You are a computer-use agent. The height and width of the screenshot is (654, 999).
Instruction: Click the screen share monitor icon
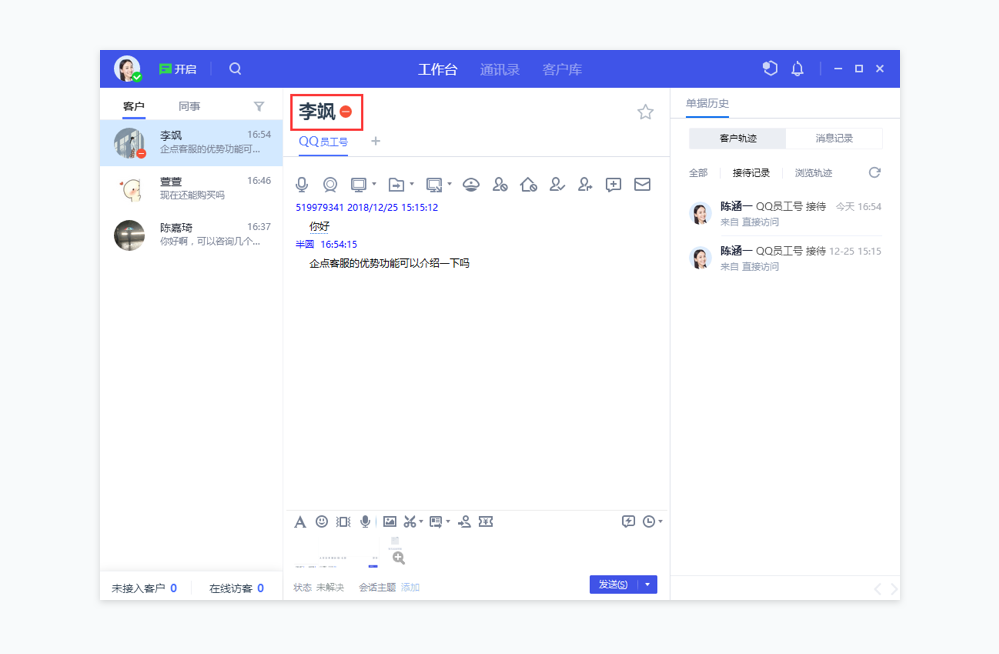point(359,185)
